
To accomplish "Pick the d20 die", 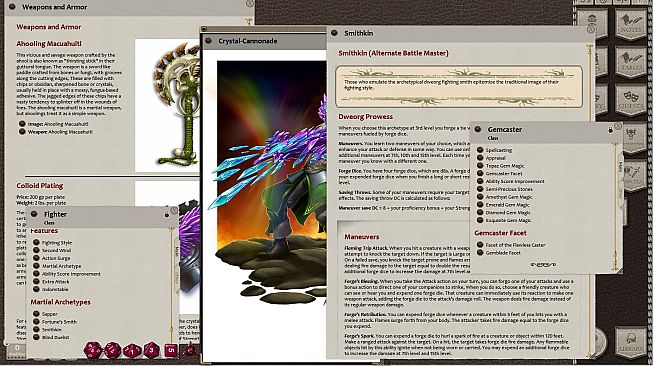I will pyautogui.click(x=93, y=350).
